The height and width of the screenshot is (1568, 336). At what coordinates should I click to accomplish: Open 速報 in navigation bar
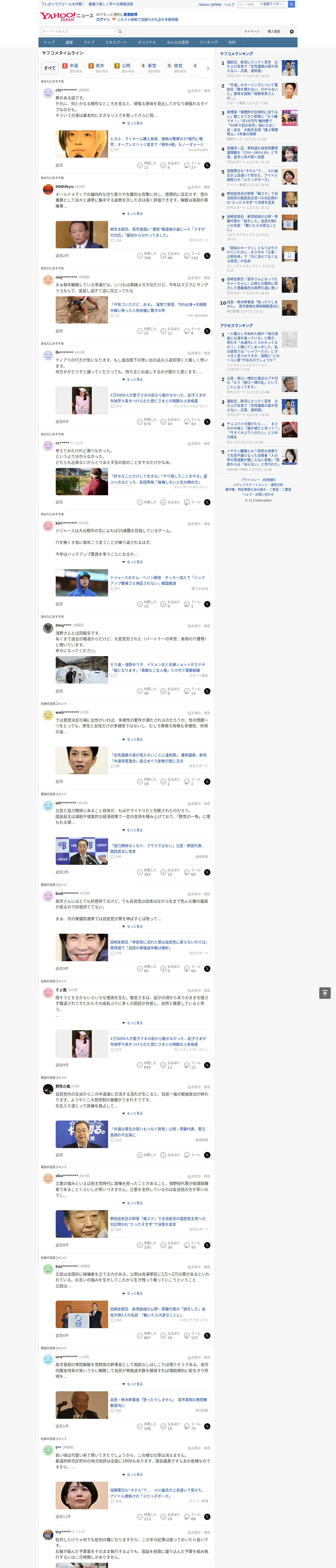point(69,43)
